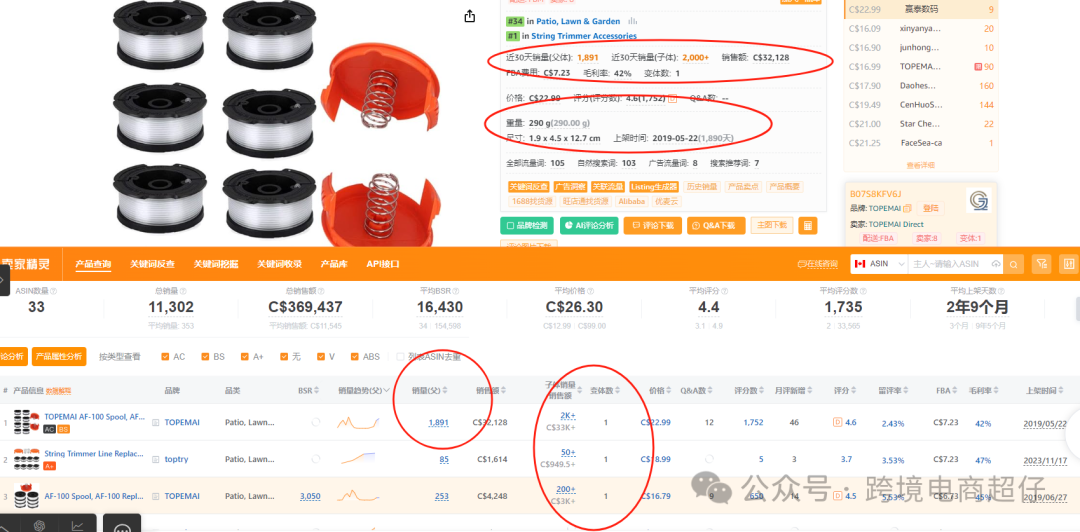Click the upload icon in ASIN field
The height and width of the screenshot is (532, 1080).
996,264
